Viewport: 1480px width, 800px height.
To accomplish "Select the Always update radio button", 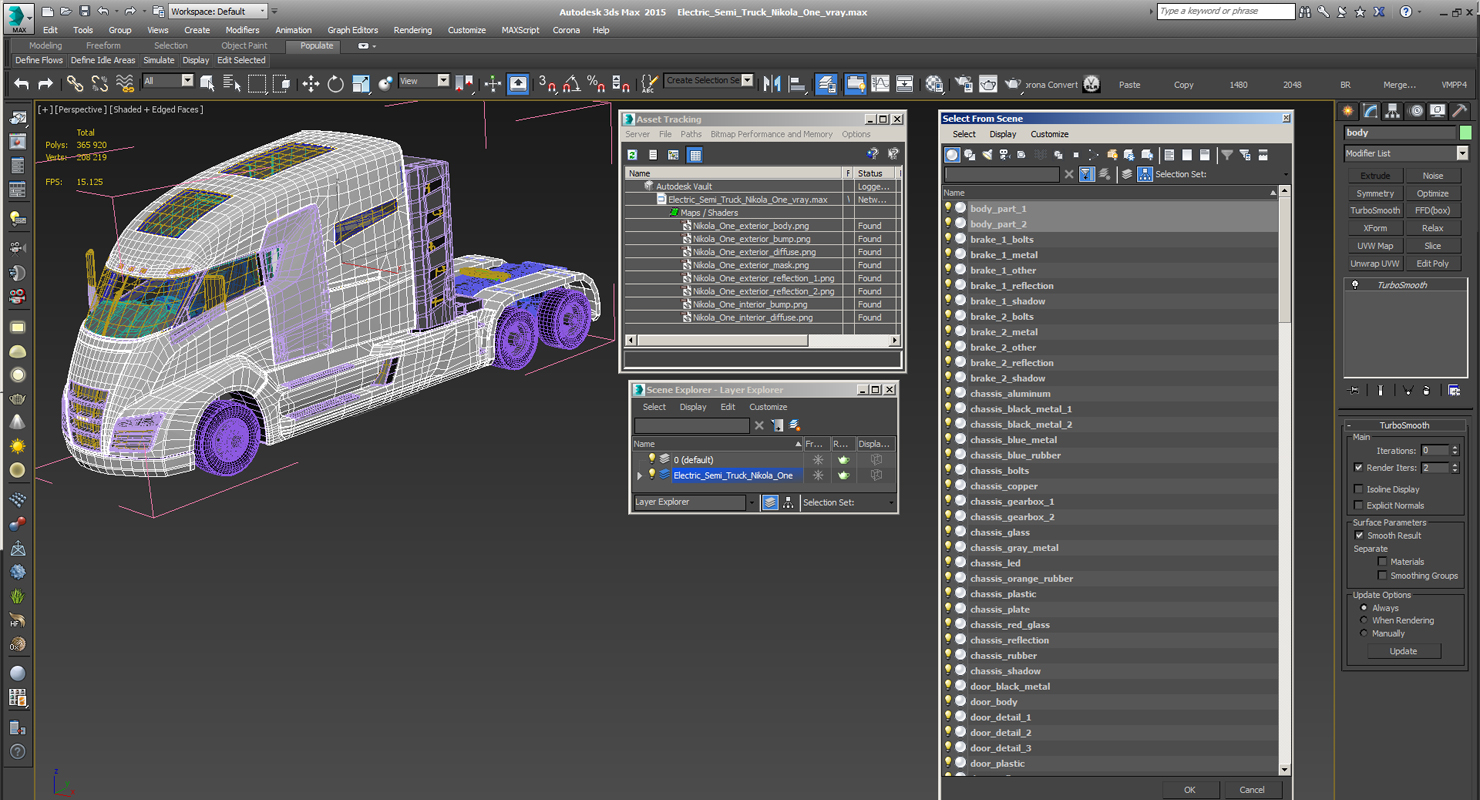I will (1363, 608).
